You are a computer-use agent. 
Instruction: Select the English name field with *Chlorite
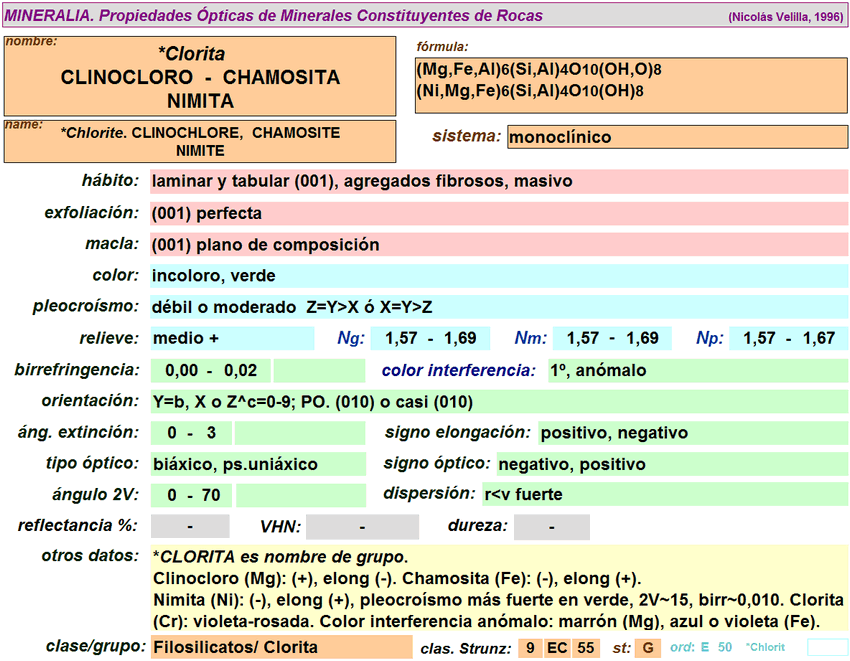click(x=200, y=141)
